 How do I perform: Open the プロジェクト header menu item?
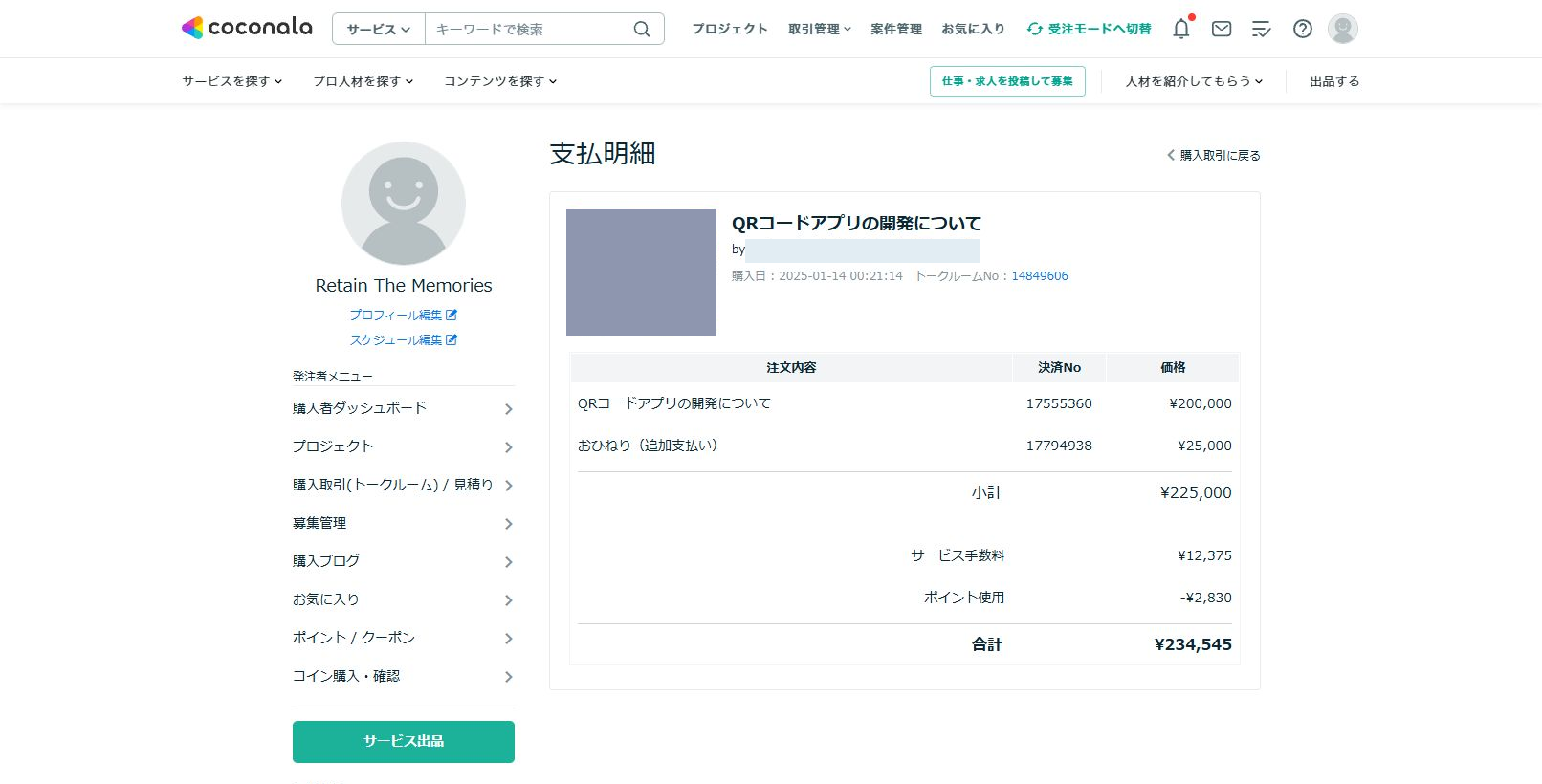[x=730, y=29]
